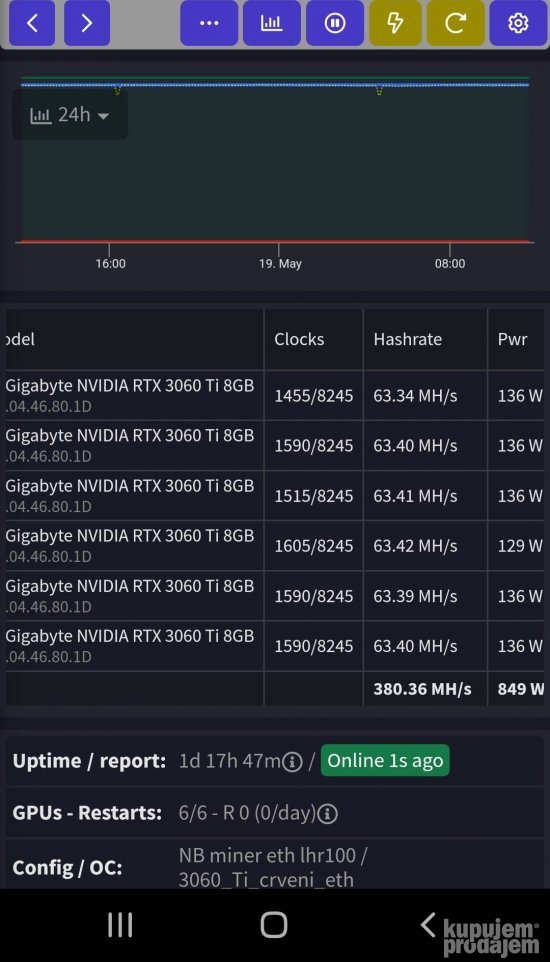Click the 129 W power cell
Viewport: 550px width, 962px height.
[516, 546]
